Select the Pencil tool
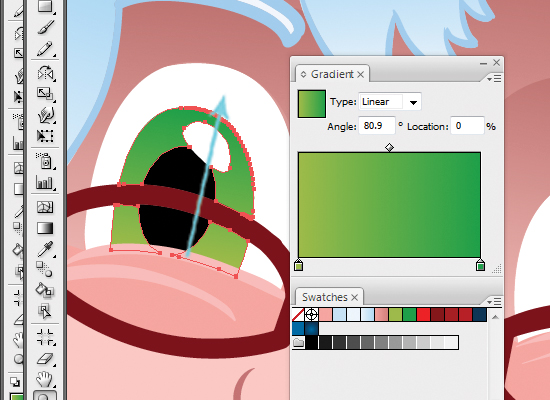Screen dimensions: 550x400 (x=45, y=49)
